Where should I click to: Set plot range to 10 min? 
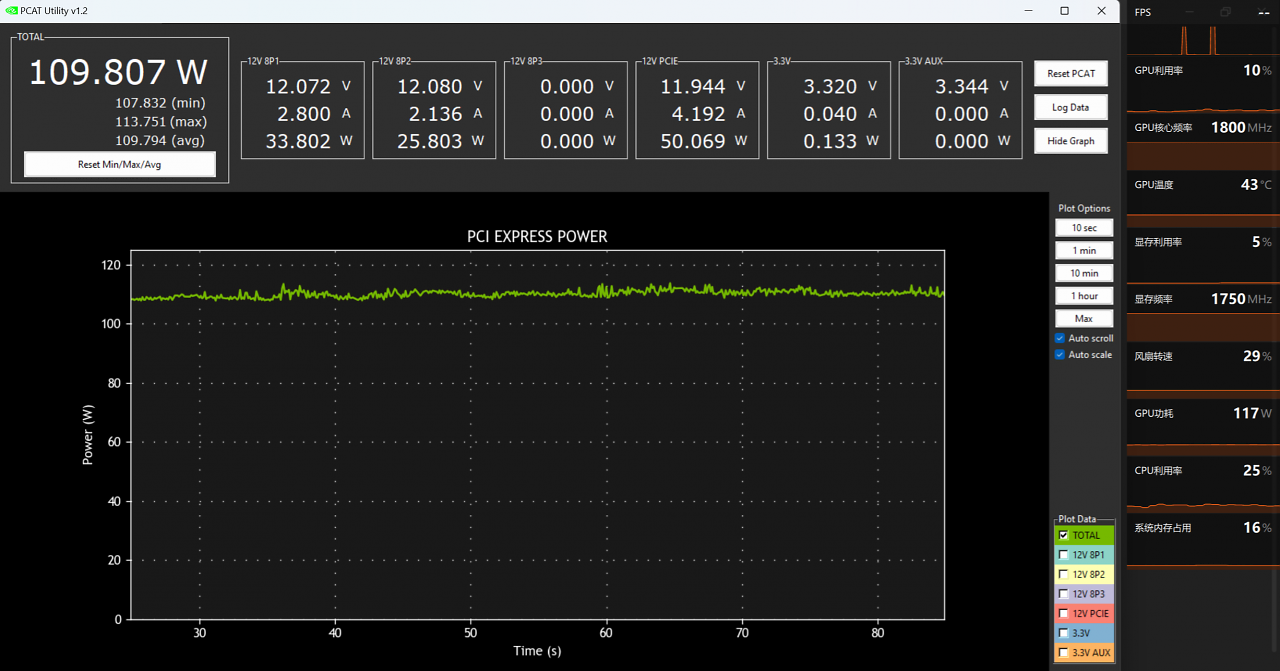click(1084, 273)
